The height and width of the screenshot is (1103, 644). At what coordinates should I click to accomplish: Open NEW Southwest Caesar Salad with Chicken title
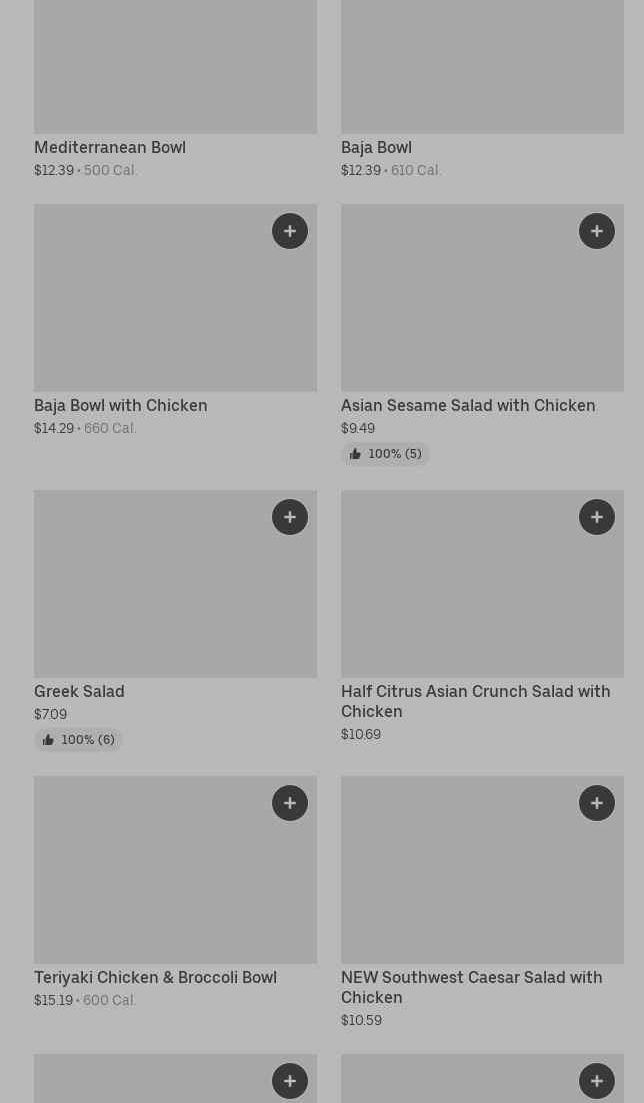(x=471, y=987)
